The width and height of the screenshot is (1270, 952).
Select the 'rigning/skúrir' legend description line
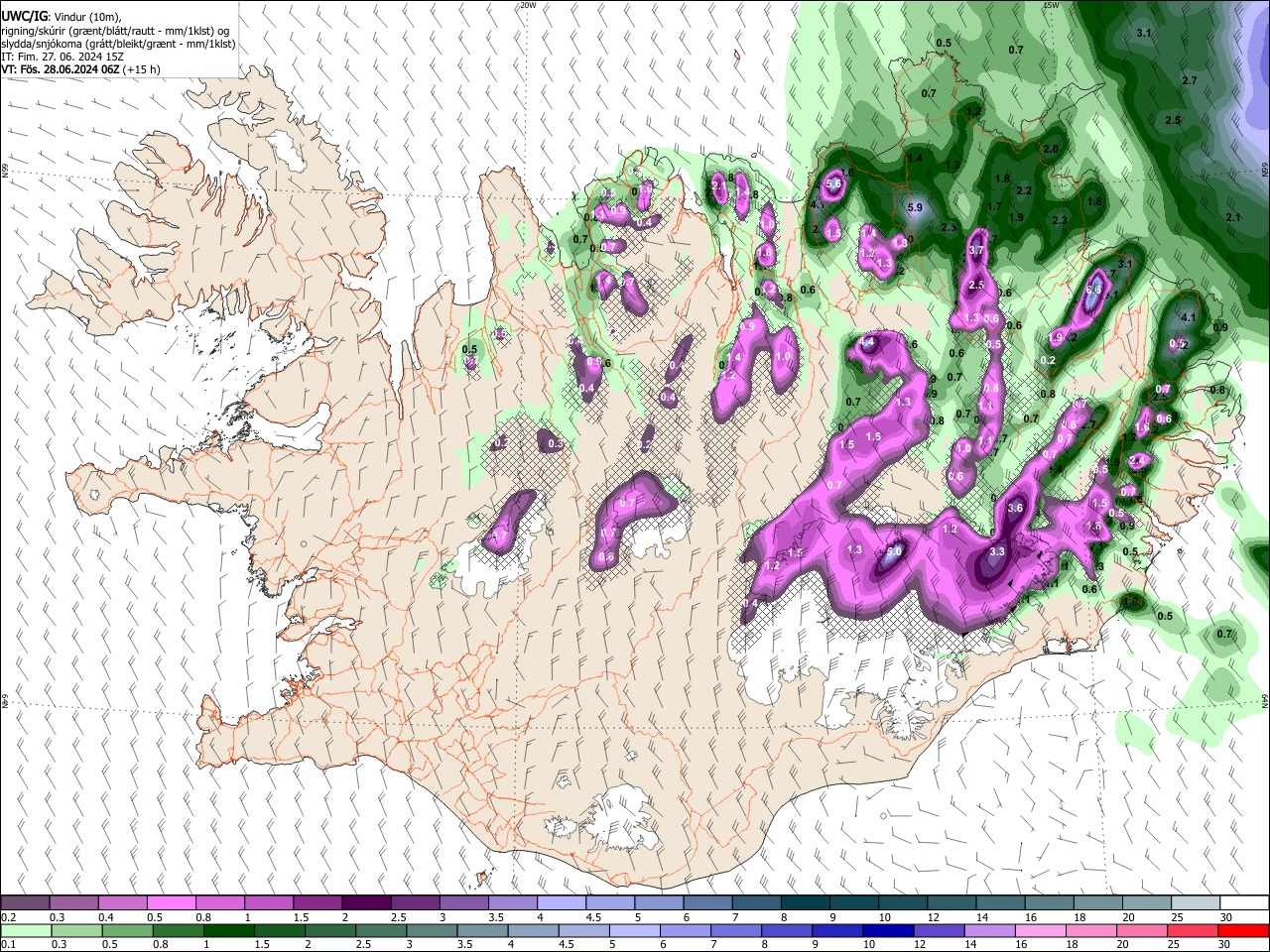tap(117, 31)
